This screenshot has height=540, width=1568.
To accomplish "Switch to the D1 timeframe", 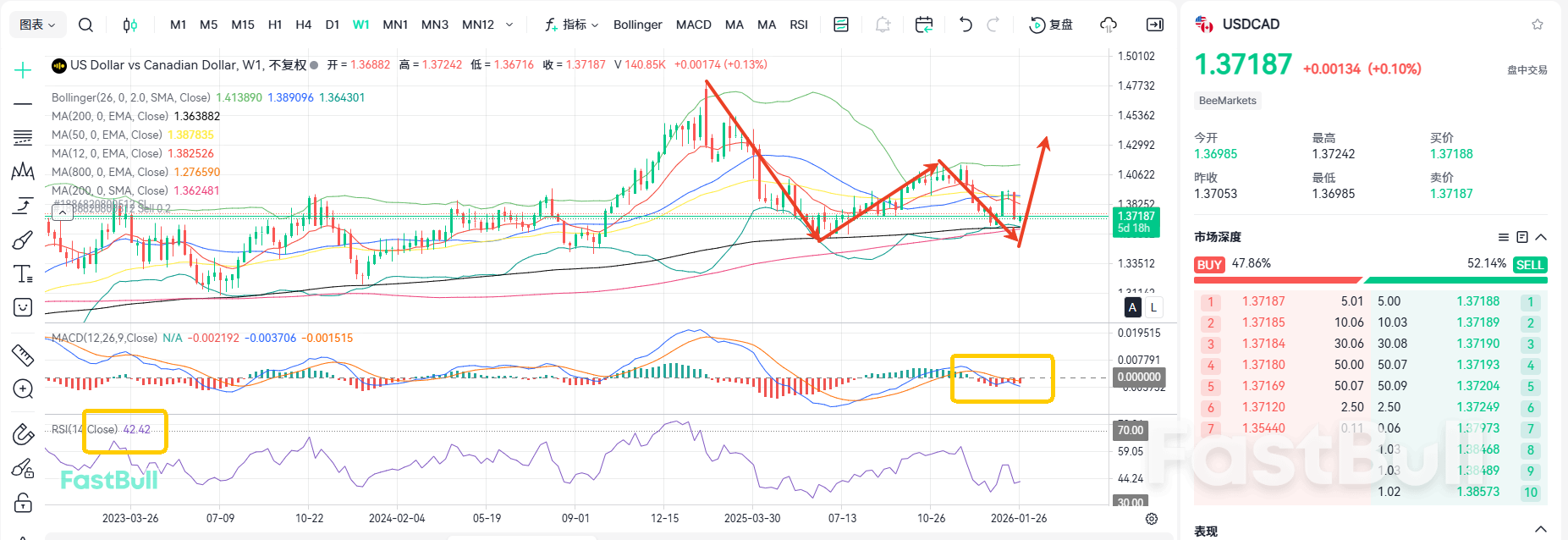I will coord(333,25).
